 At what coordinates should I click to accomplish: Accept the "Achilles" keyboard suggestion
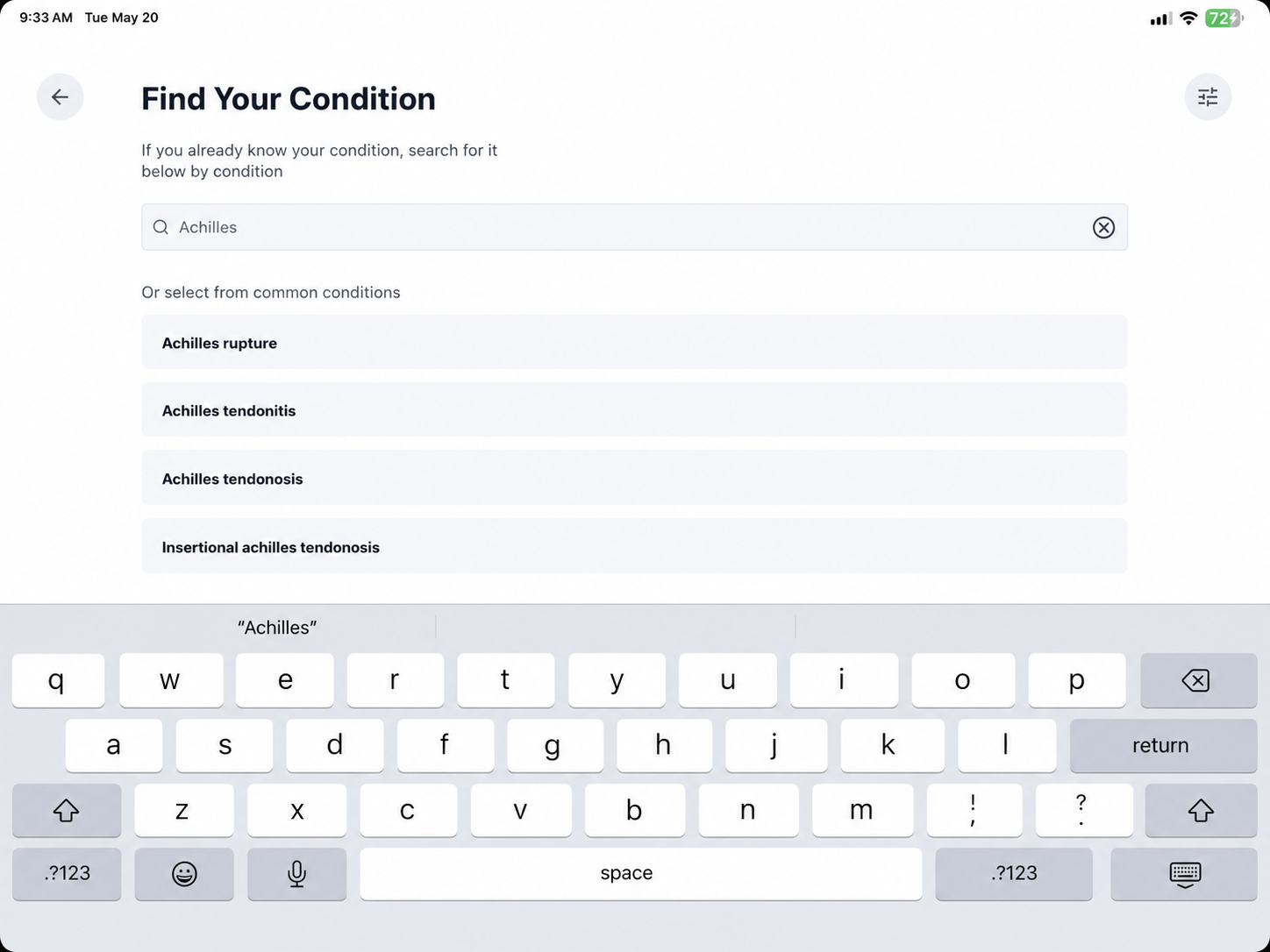coord(277,628)
